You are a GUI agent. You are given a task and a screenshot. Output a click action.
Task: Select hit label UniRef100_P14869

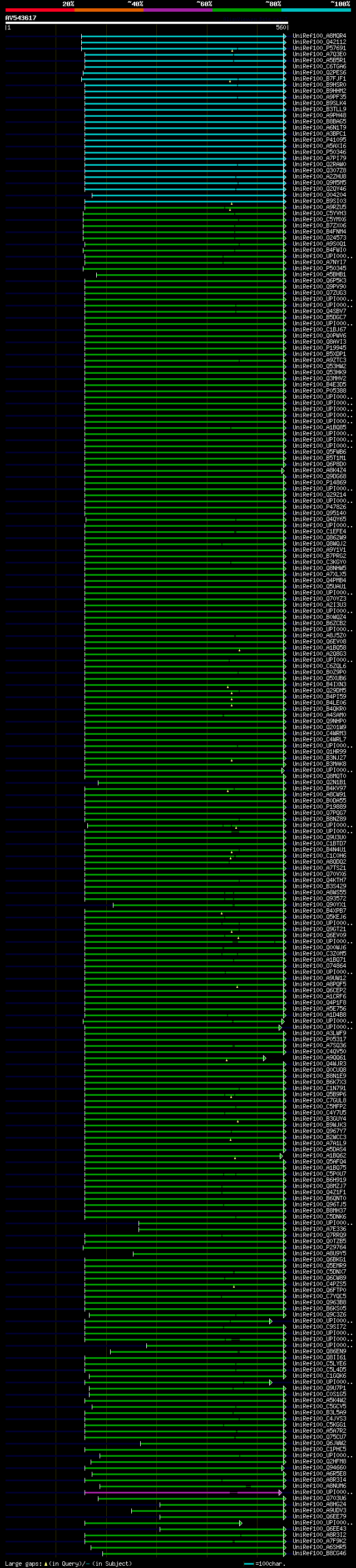coord(319,482)
